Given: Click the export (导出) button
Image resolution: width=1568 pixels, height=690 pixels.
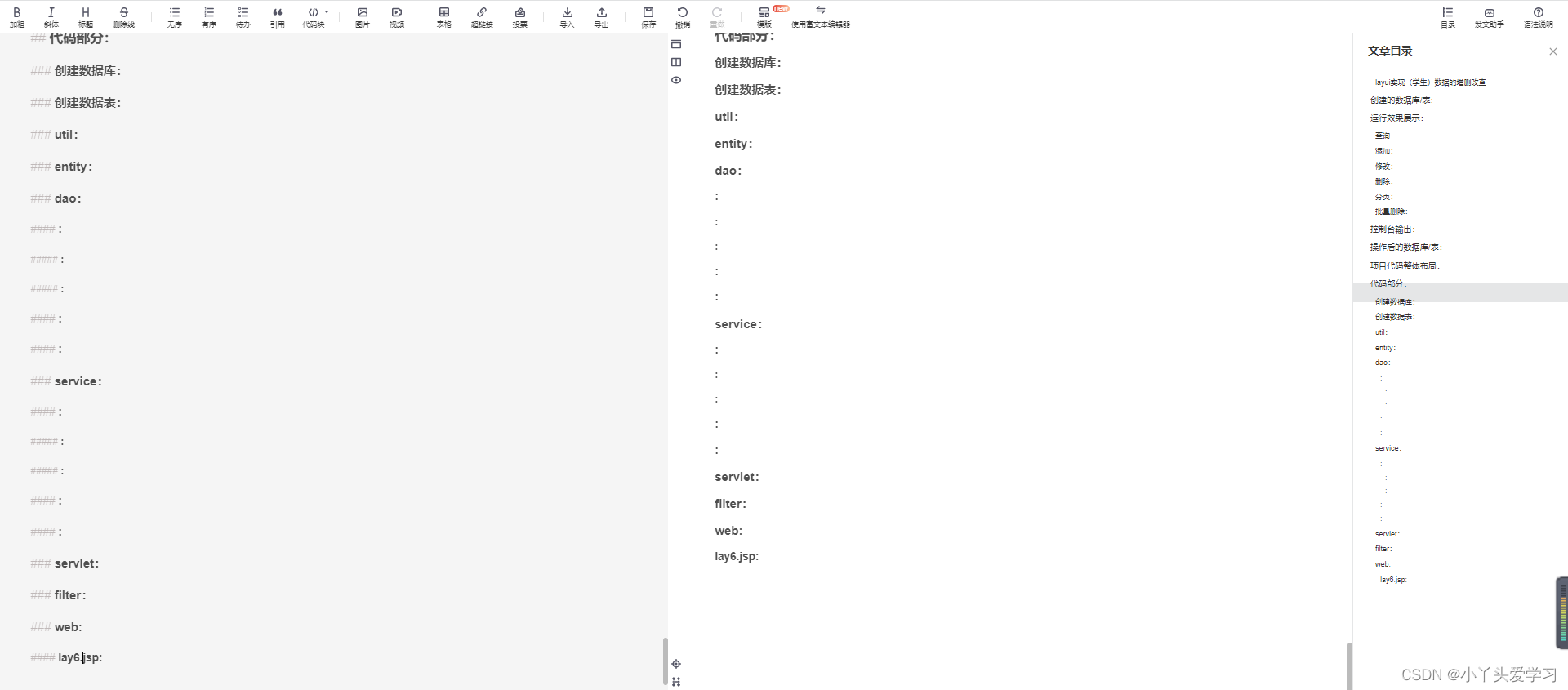Looking at the screenshot, I should click(602, 17).
